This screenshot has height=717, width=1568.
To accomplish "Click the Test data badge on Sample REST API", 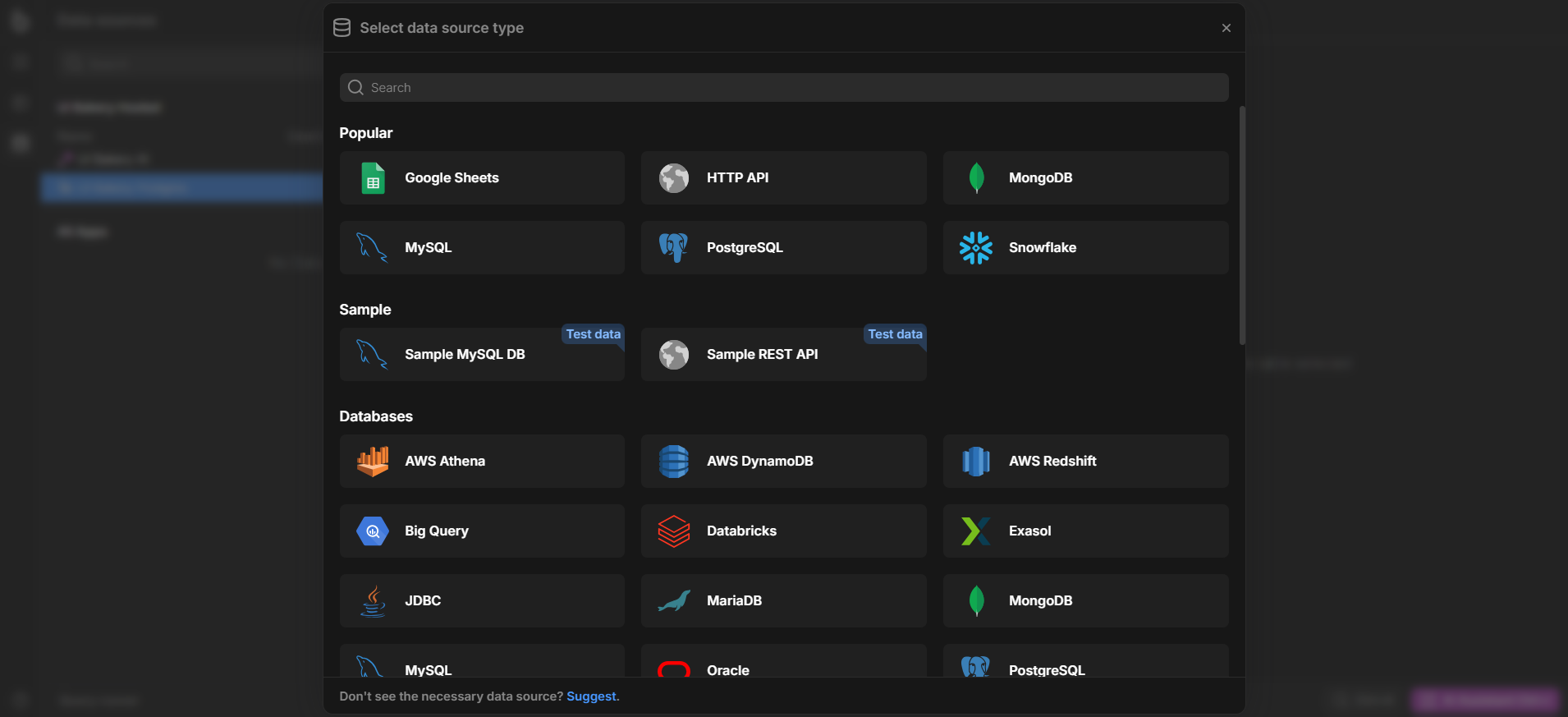I will pyautogui.click(x=895, y=334).
